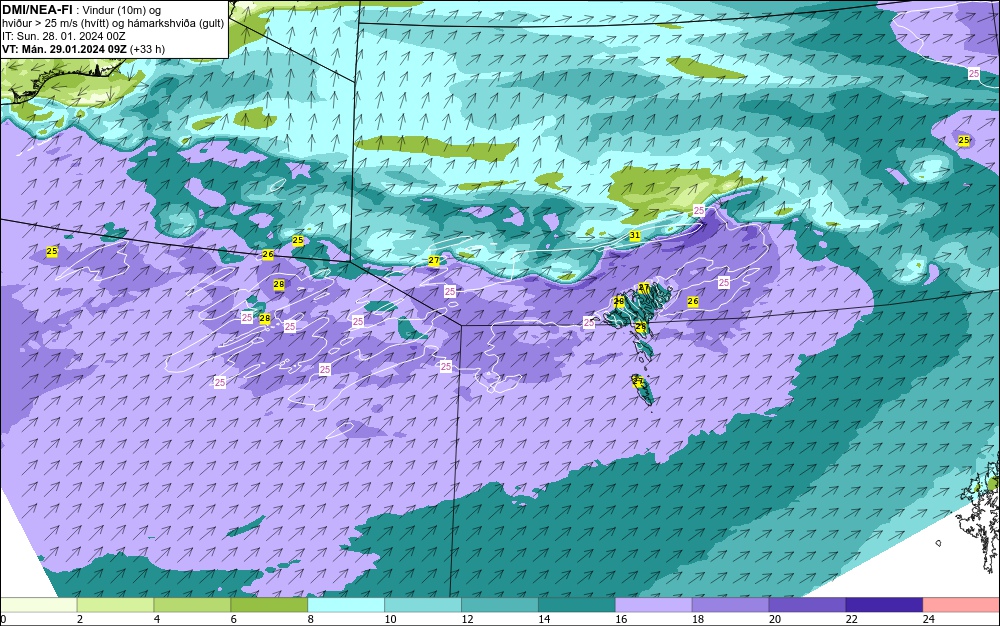Image resolution: width=1000 pixels, height=626 pixels.
Task: Click the "(+33 h)" forecast offset text
Action: [147, 49]
